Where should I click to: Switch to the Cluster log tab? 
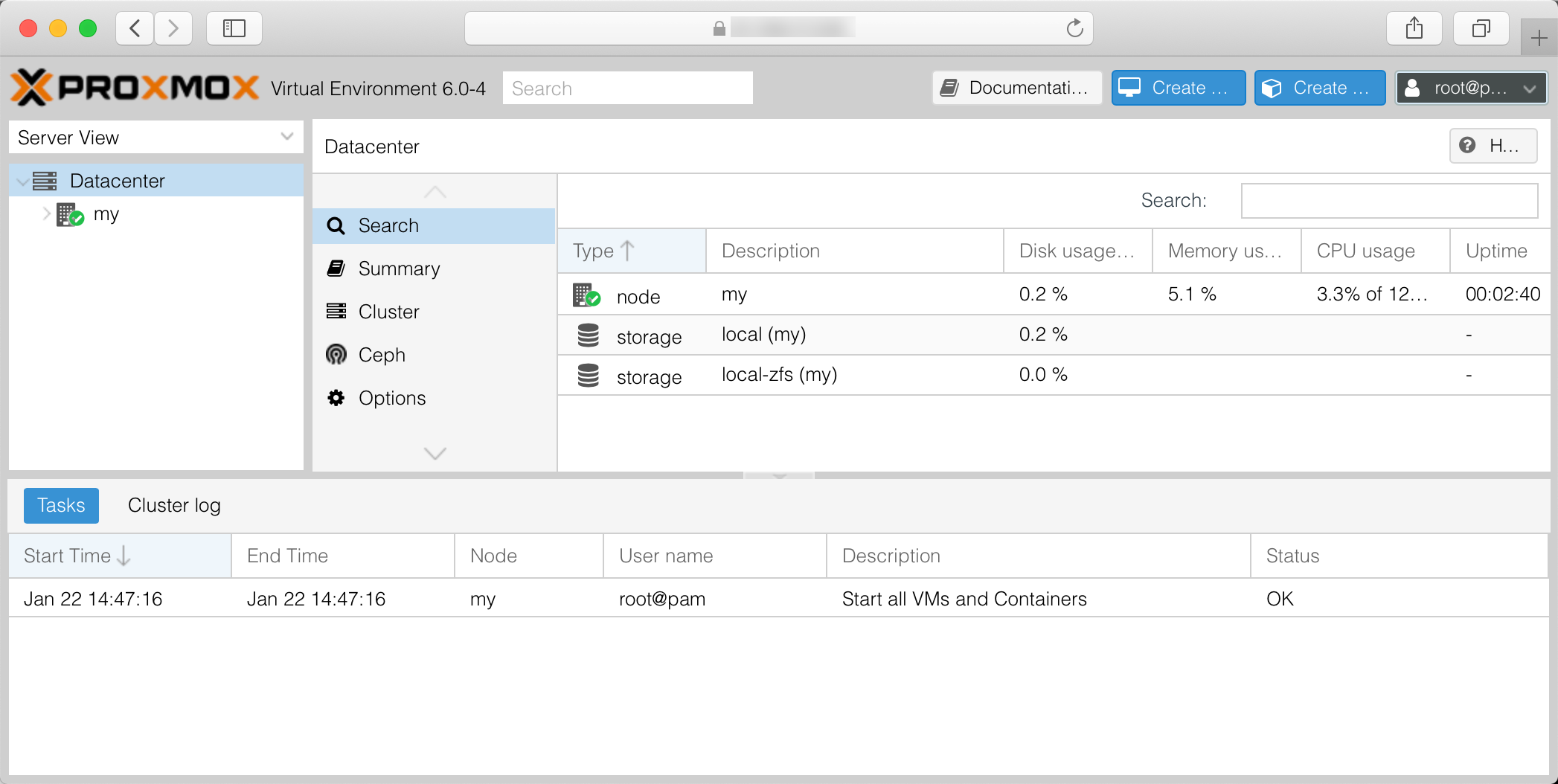pyautogui.click(x=174, y=506)
